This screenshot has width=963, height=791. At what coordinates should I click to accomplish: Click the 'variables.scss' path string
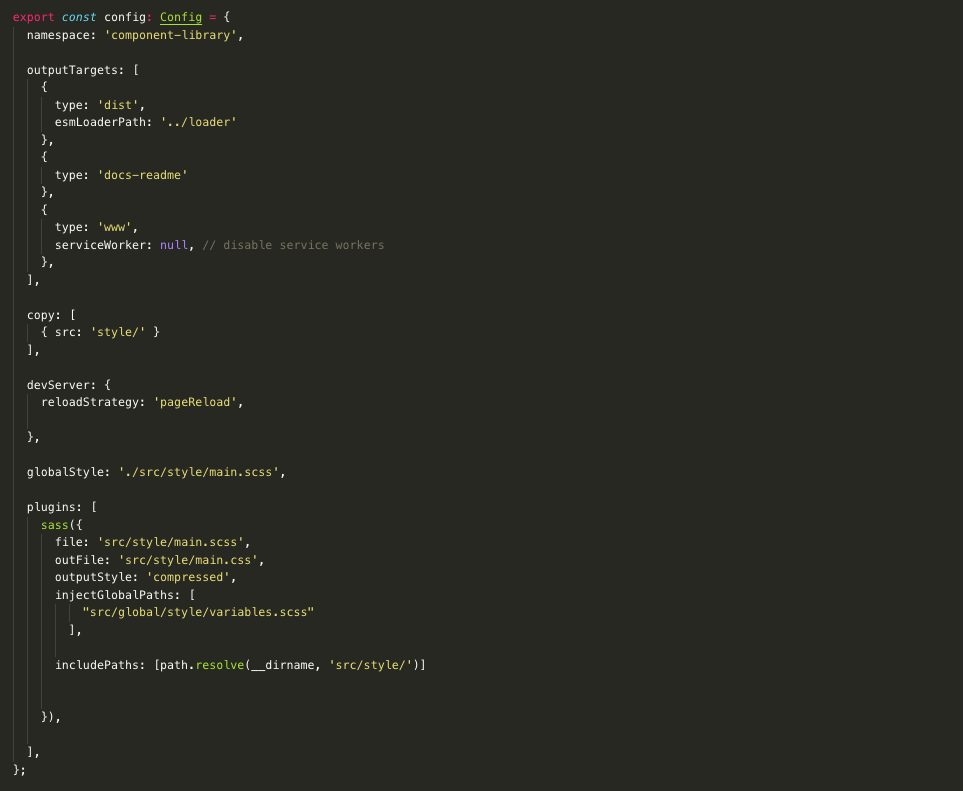[198, 612]
